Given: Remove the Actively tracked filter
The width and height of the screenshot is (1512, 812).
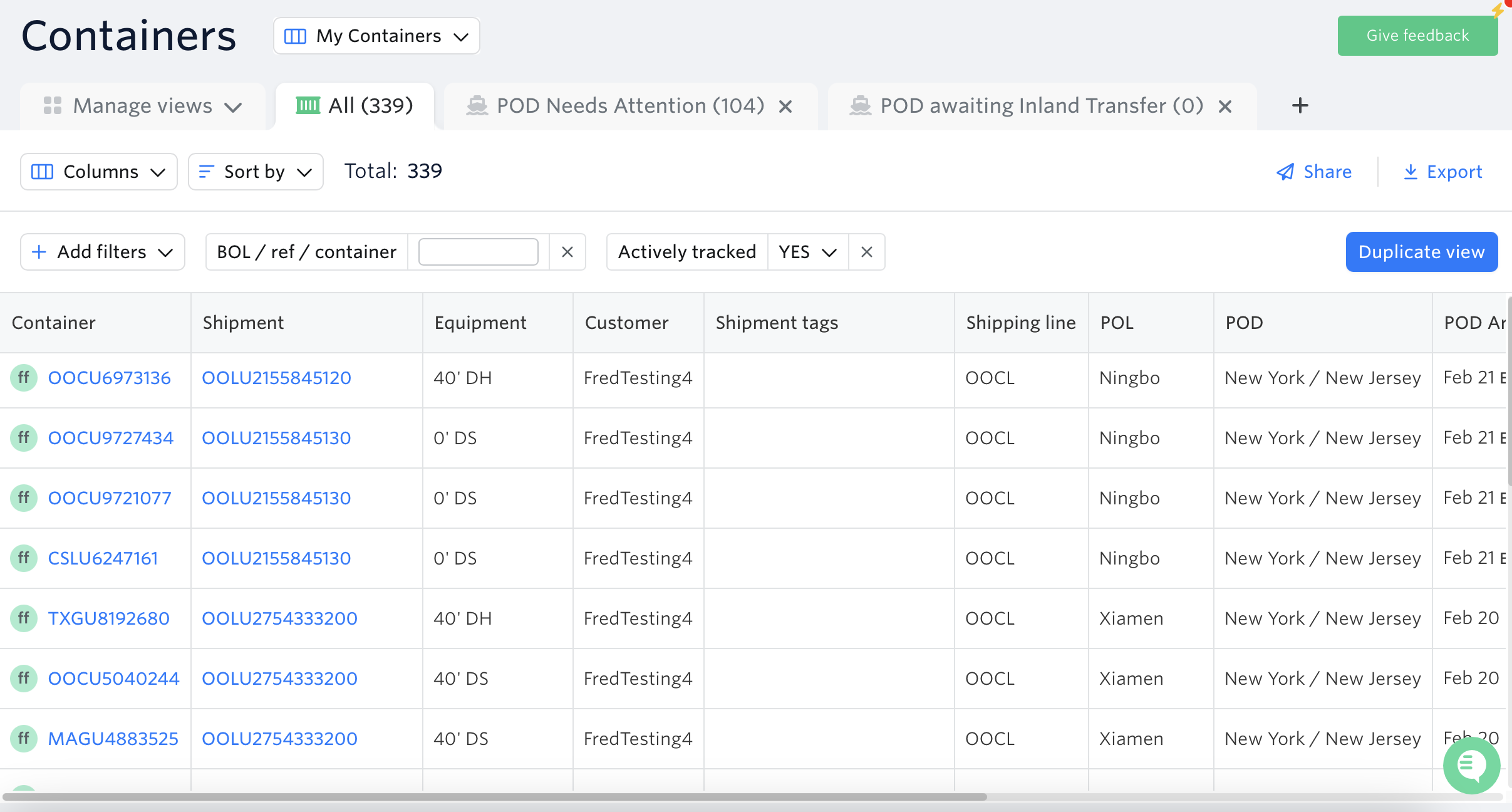Looking at the screenshot, I should (866, 252).
